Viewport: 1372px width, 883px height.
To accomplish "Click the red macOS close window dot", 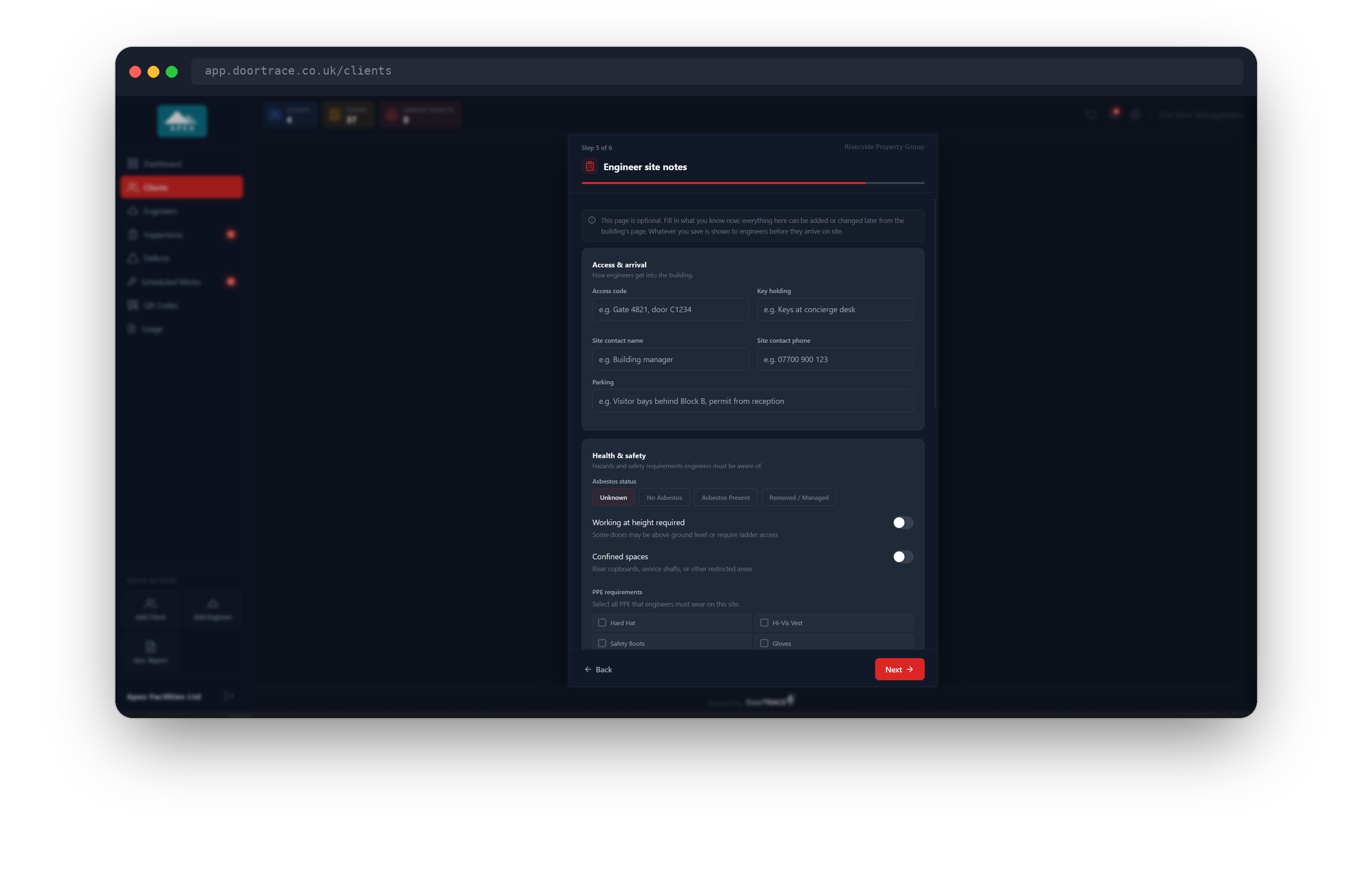I will (135, 71).
